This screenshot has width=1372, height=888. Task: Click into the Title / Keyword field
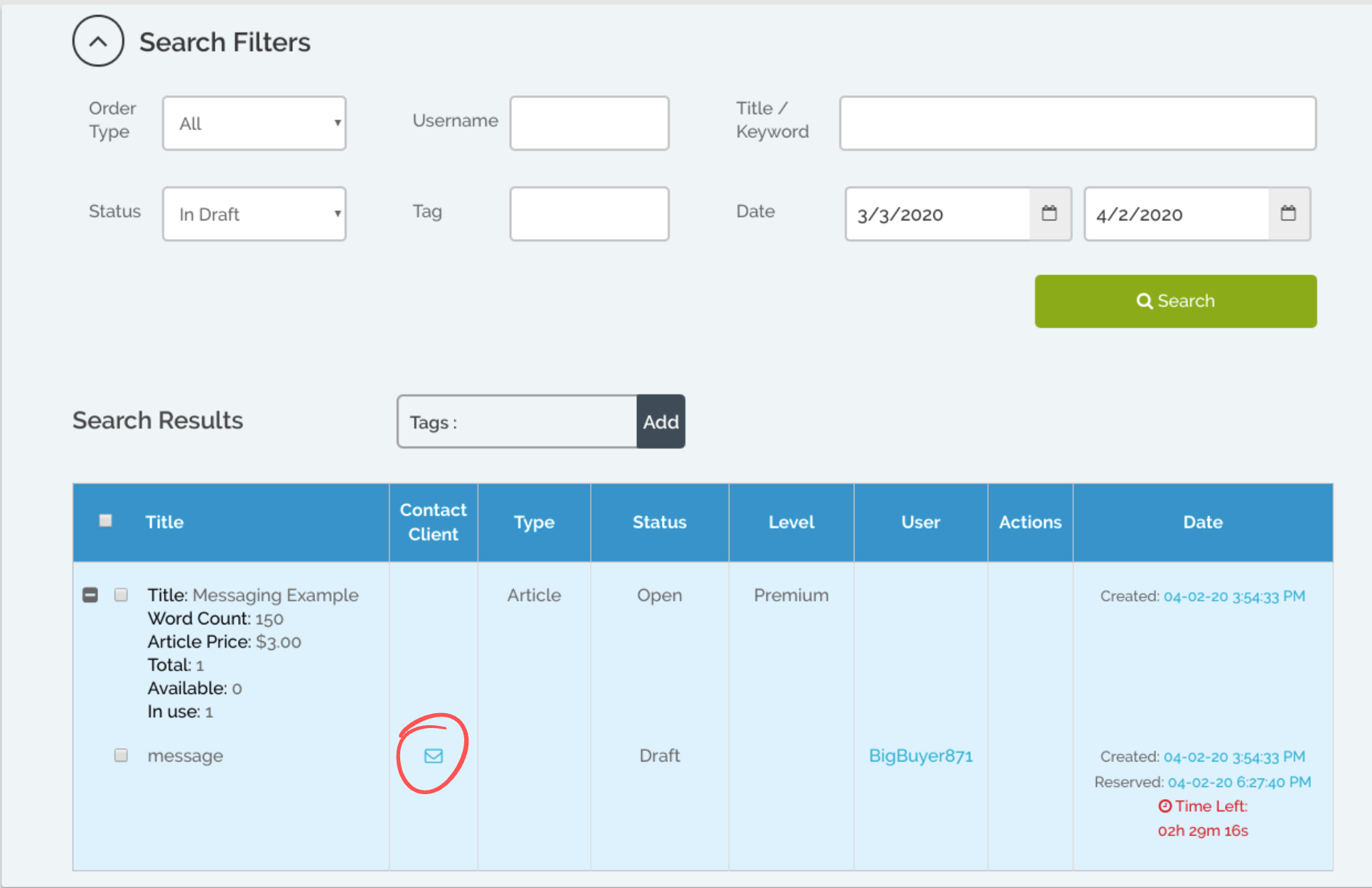(1077, 123)
